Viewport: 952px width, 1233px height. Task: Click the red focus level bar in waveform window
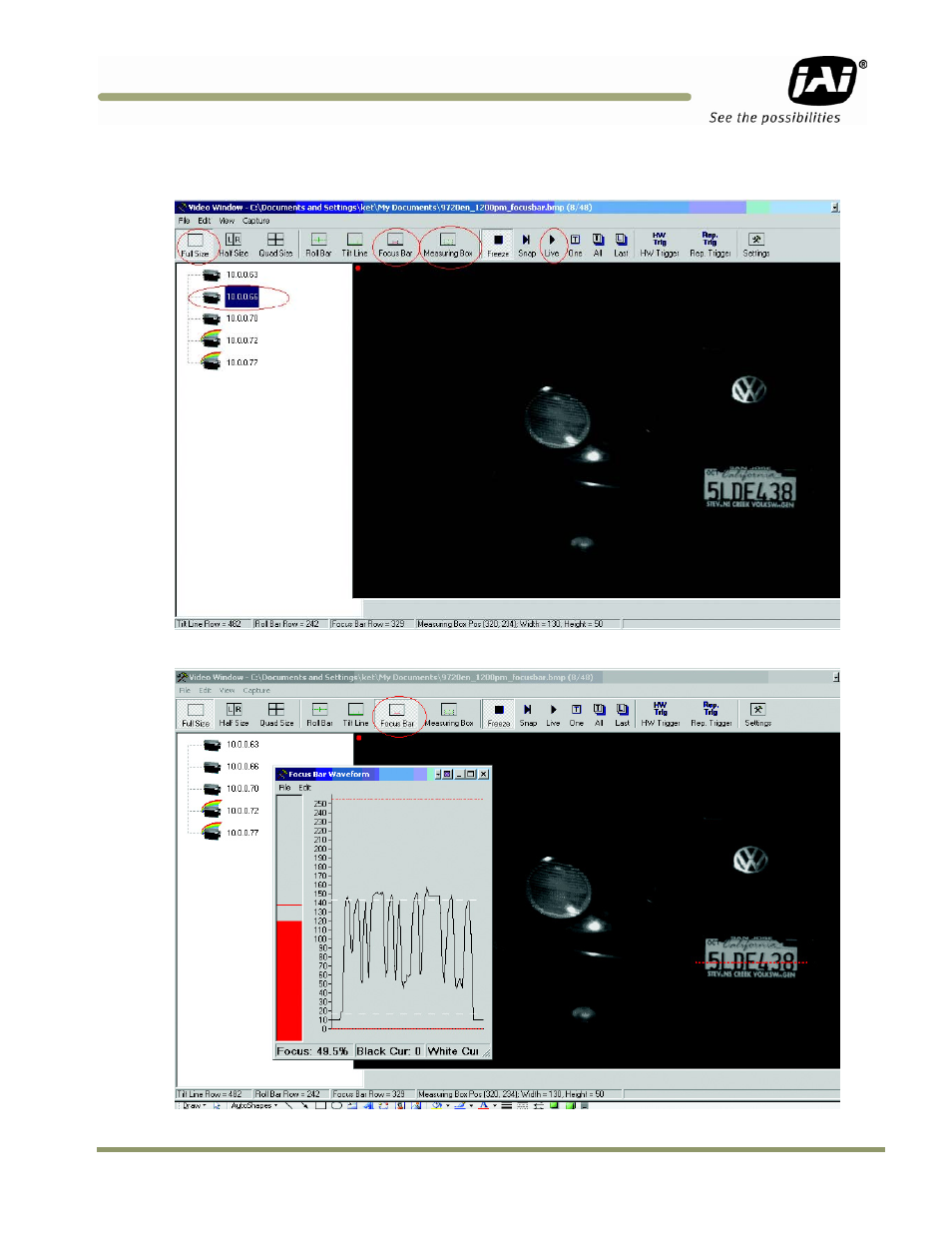click(x=289, y=979)
